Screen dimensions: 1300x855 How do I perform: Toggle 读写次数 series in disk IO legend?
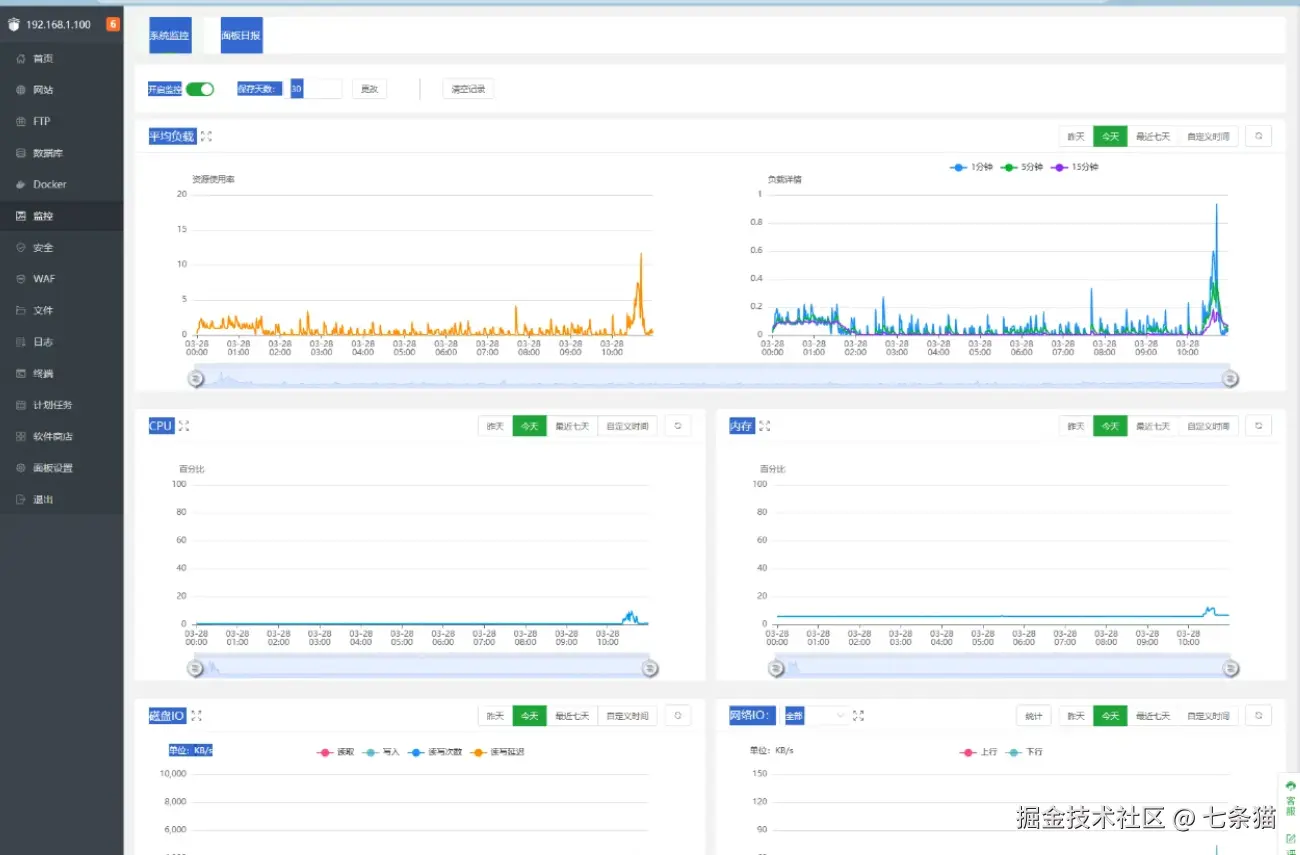point(435,751)
